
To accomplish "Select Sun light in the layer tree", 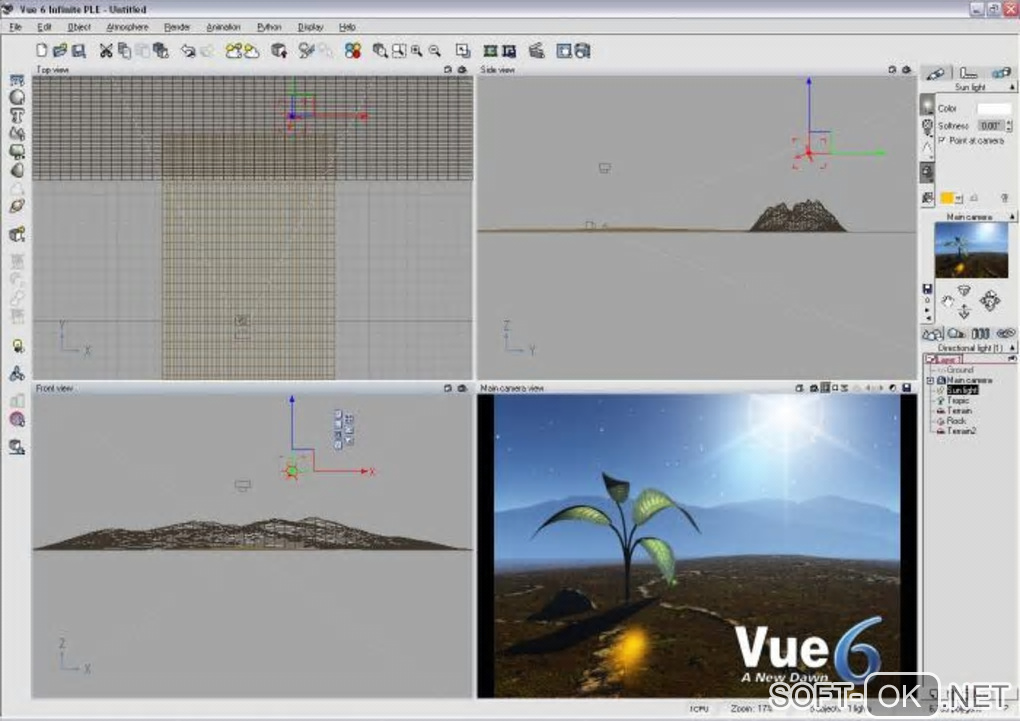I will click(x=962, y=390).
